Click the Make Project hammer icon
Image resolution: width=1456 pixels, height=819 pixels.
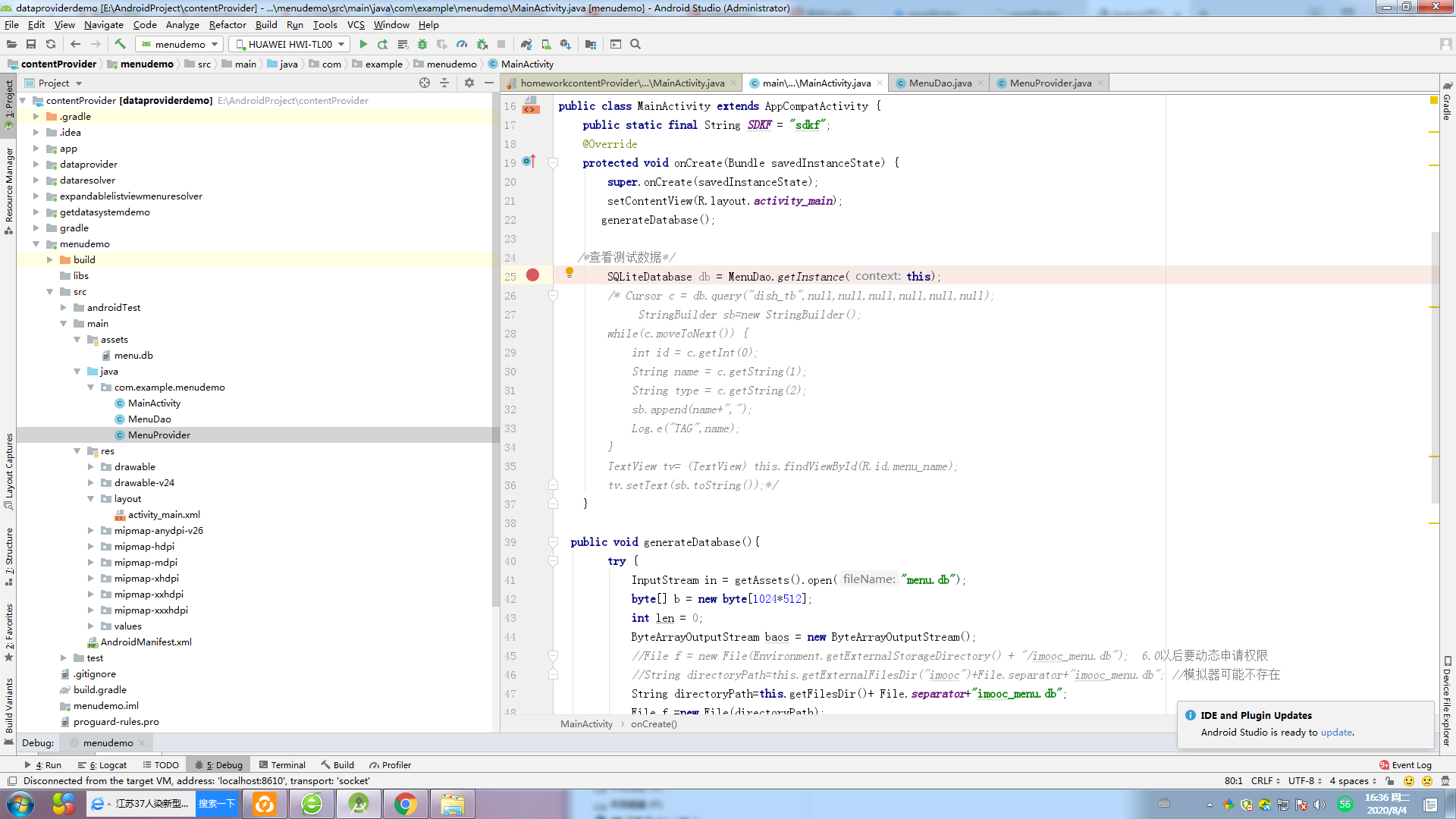[x=120, y=44]
